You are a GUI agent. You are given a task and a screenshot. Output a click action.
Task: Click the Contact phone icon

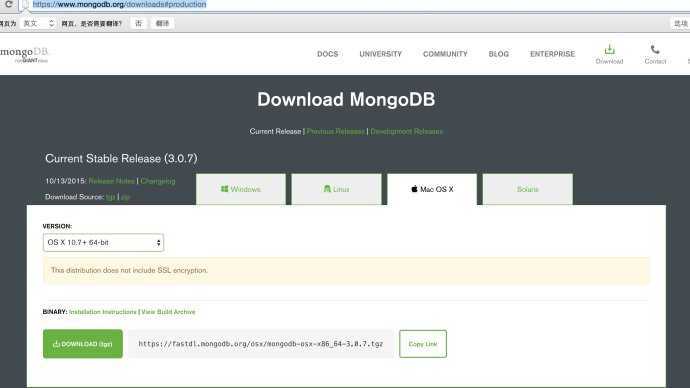click(x=655, y=54)
